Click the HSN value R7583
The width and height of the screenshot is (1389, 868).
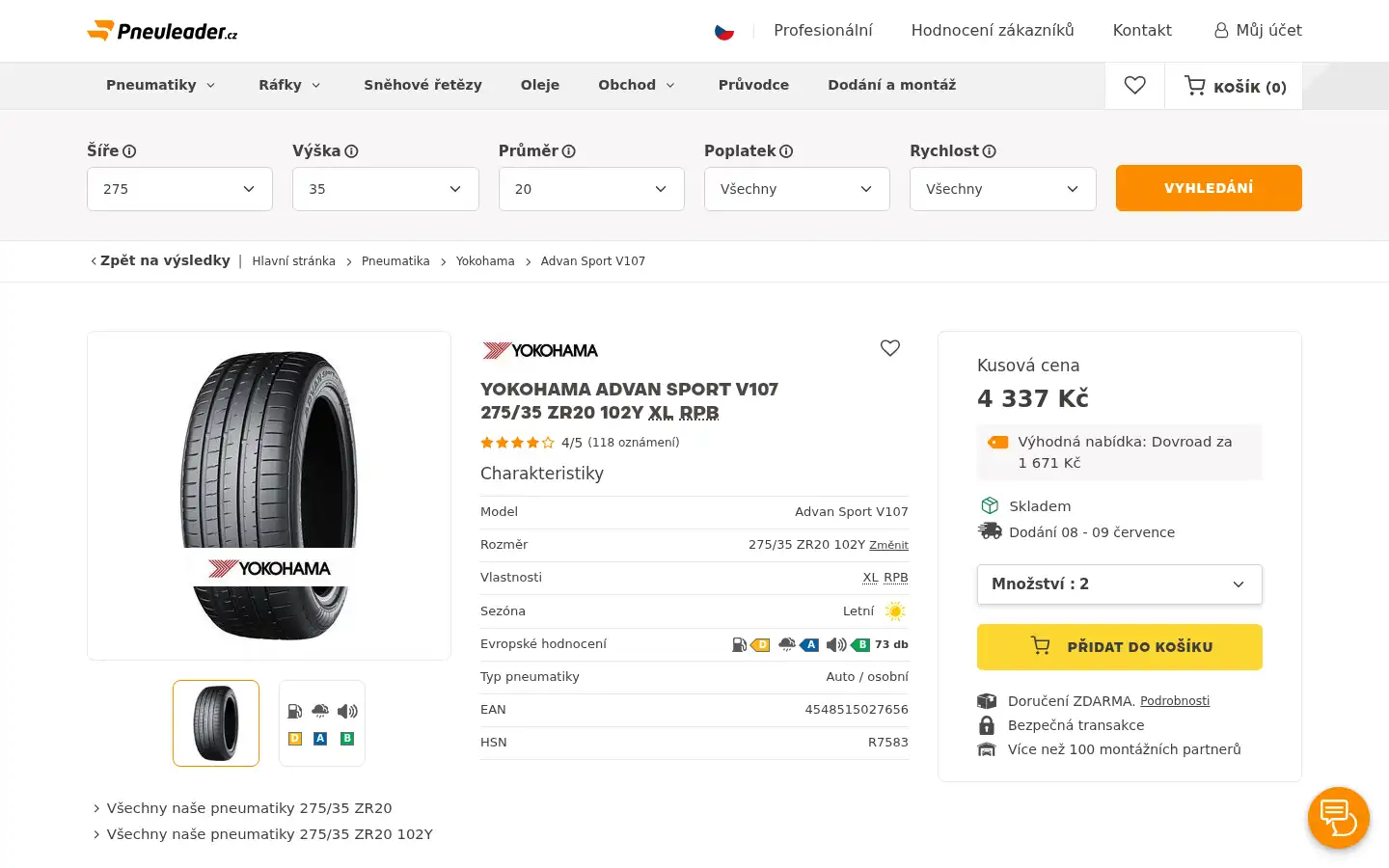coord(888,743)
